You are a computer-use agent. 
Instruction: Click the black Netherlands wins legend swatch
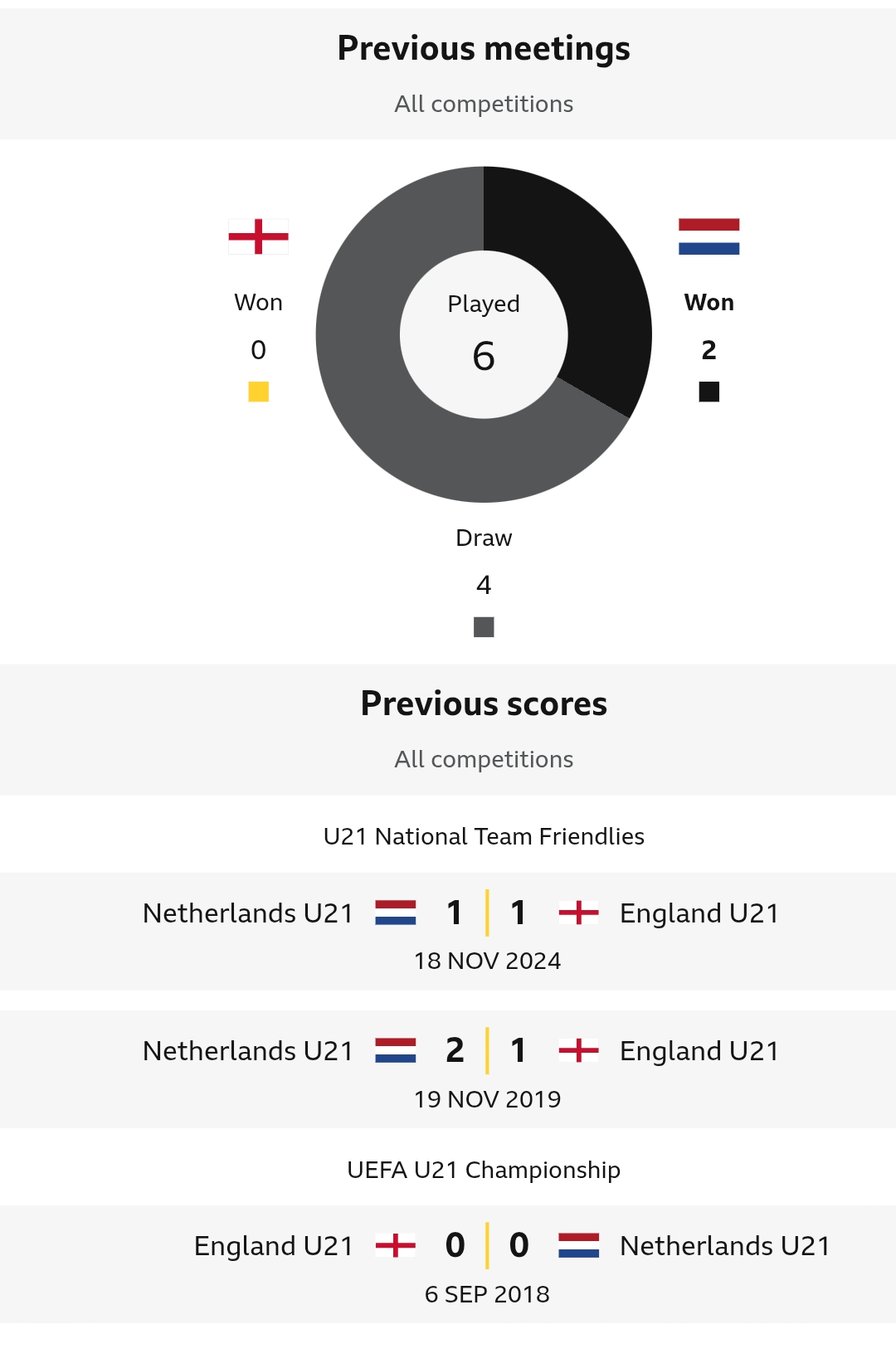pos(709,392)
